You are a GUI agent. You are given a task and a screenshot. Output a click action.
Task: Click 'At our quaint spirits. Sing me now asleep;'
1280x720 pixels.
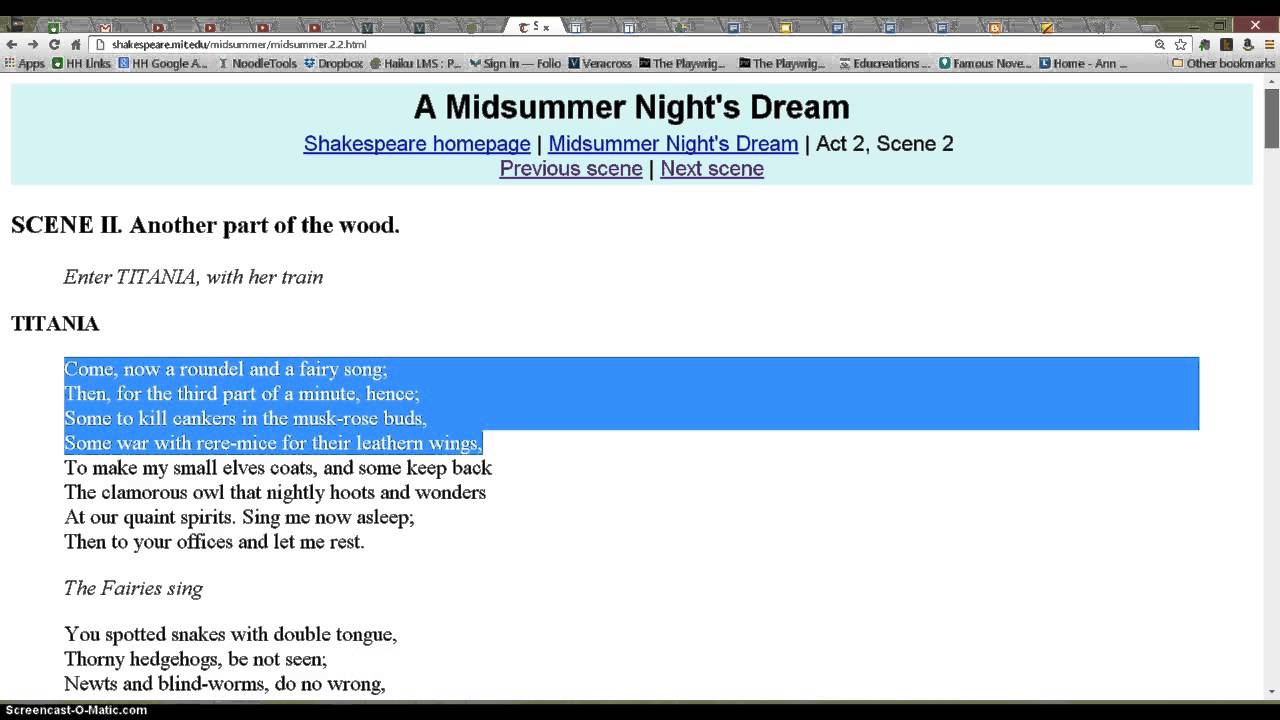click(x=239, y=517)
